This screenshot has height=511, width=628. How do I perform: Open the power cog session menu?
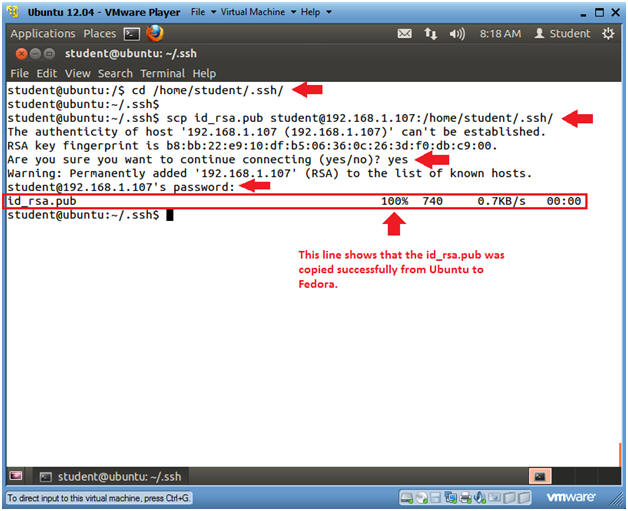(x=608, y=34)
